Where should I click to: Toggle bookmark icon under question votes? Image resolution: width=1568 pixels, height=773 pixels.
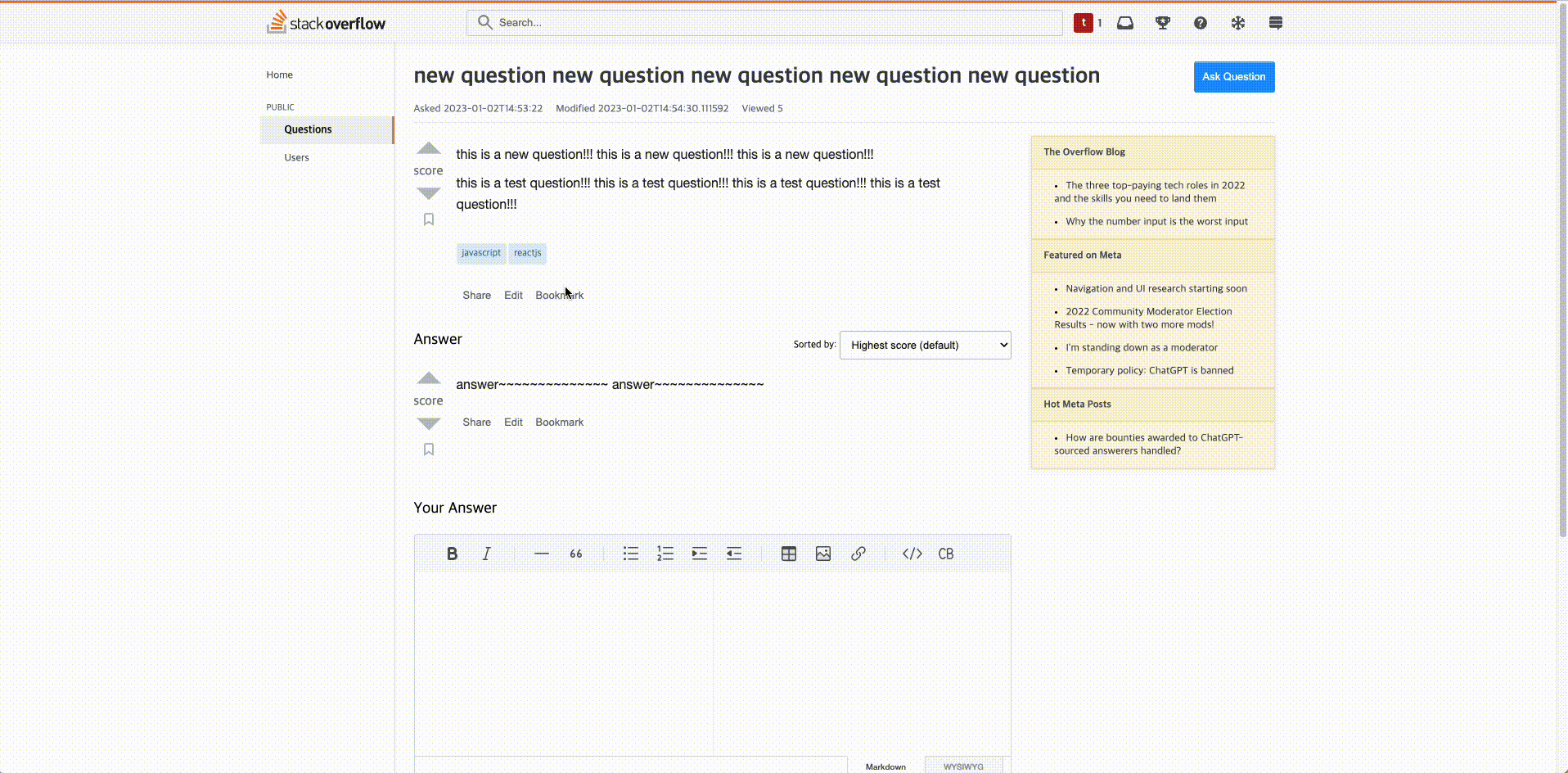pyautogui.click(x=429, y=219)
